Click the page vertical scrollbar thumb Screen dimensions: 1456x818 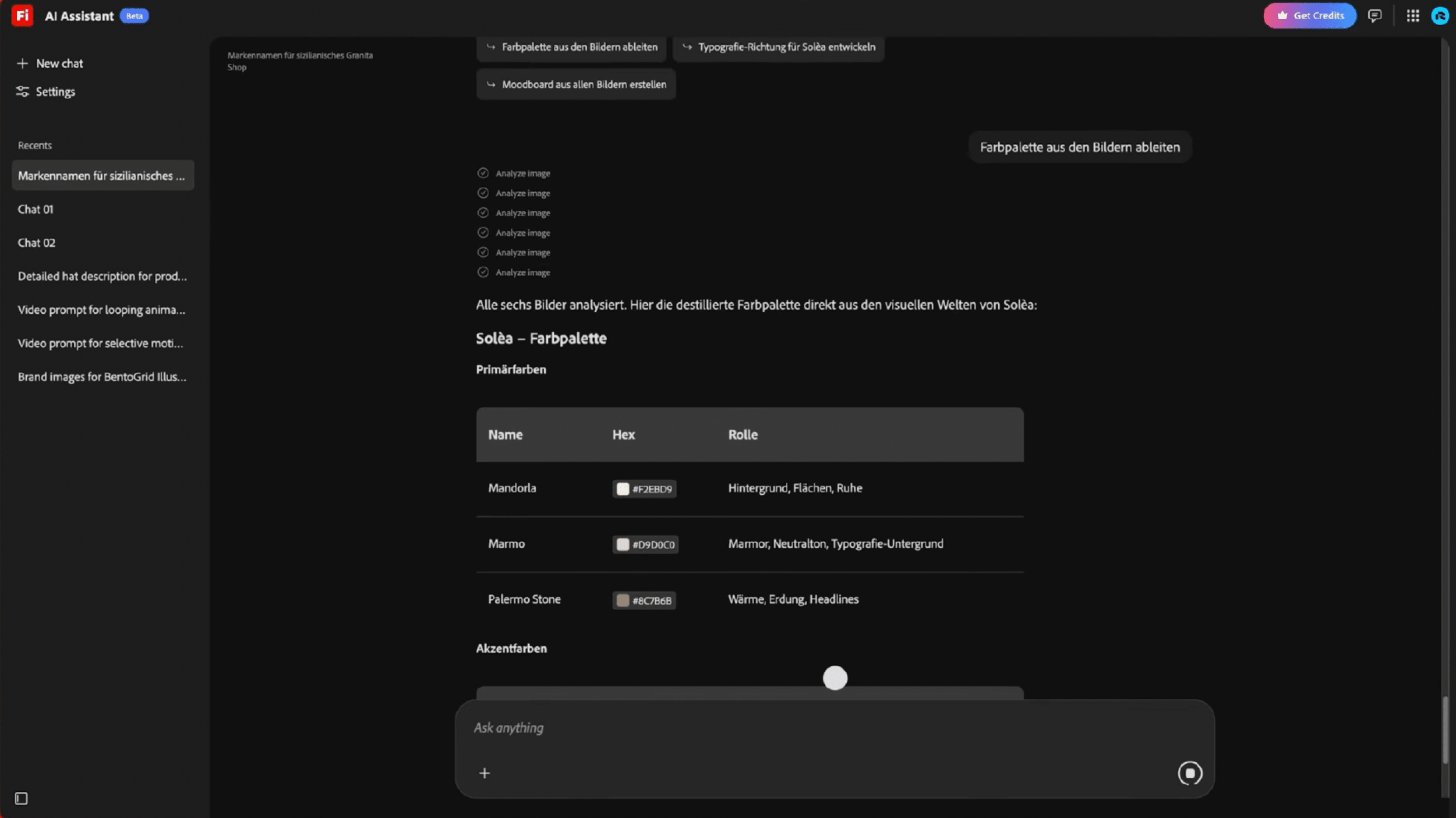point(1445,730)
